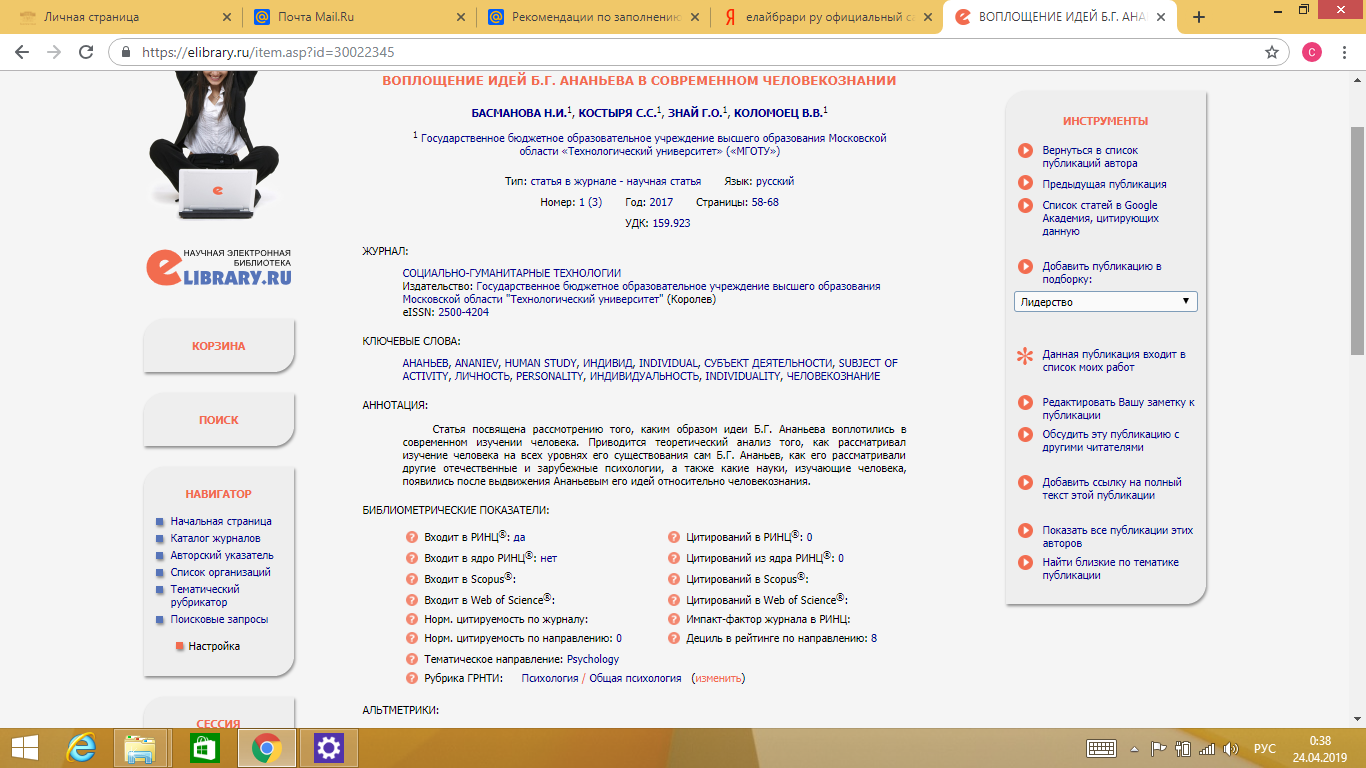Click author КОЛОМОЕЦ В.В.
This screenshot has height=768, width=1366.
(x=778, y=113)
